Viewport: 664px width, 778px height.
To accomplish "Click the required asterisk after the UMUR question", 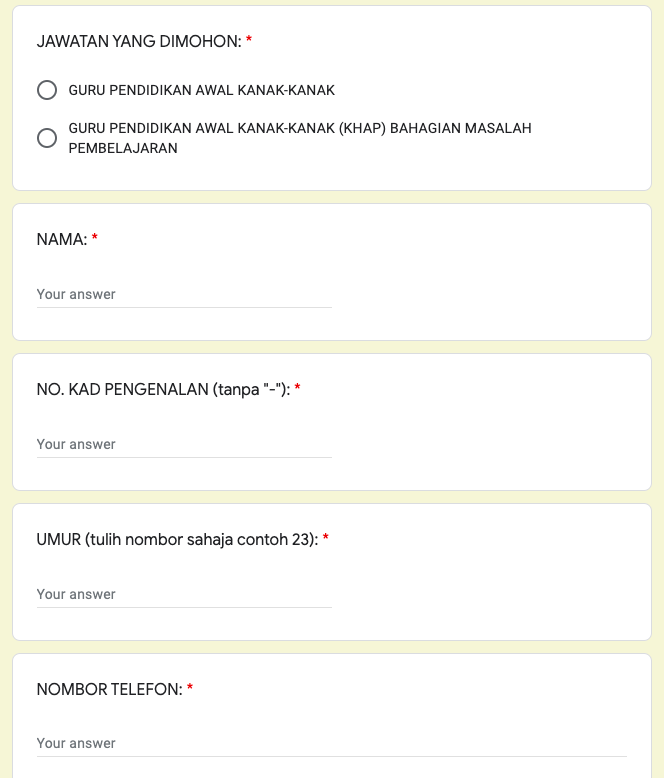I will (x=326, y=540).
